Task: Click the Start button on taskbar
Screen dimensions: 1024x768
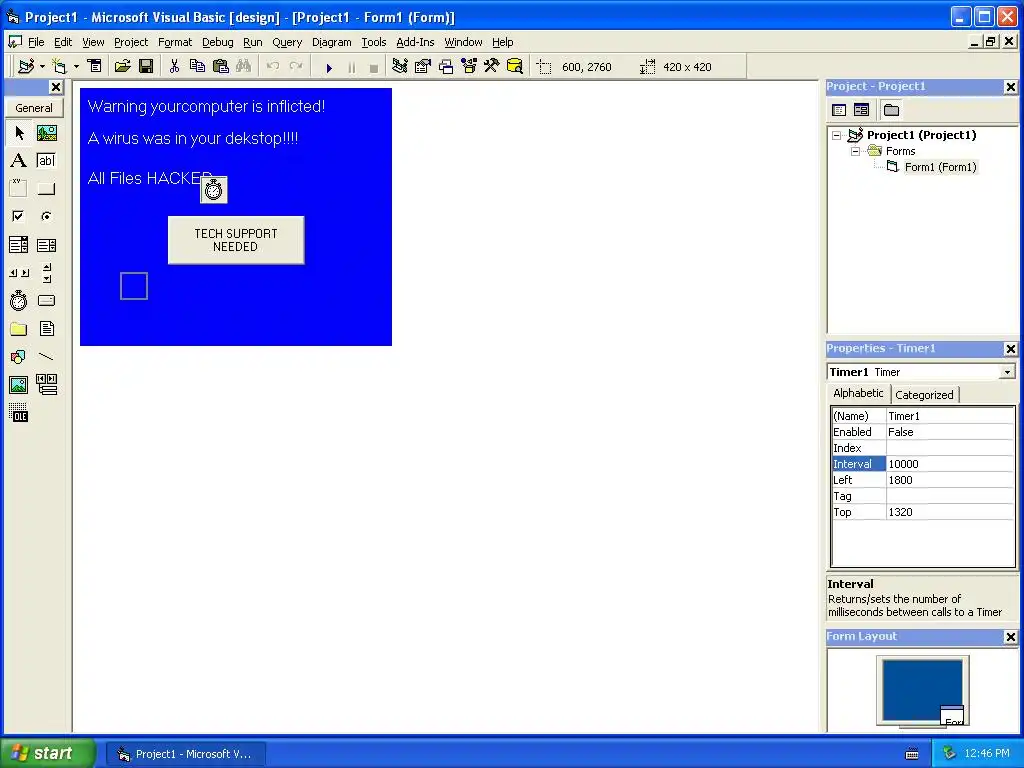Action: [x=46, y=753]
